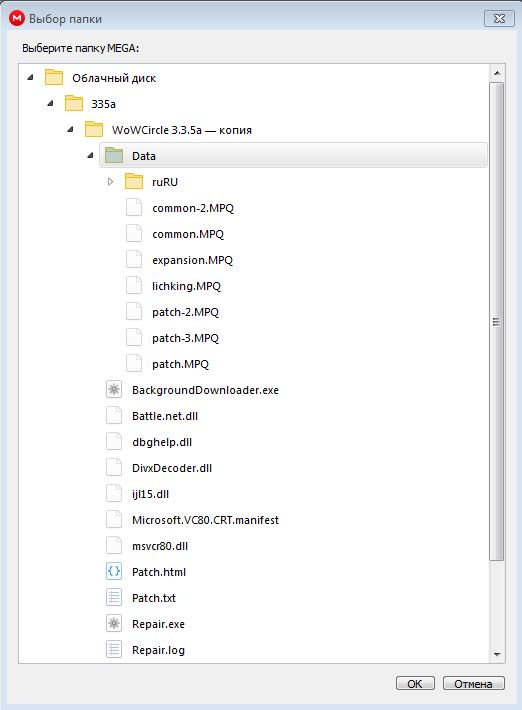Viewport: 522px width, 710px height.
Task: Select the msvcr80.dll file name
Action: [160, 546]
